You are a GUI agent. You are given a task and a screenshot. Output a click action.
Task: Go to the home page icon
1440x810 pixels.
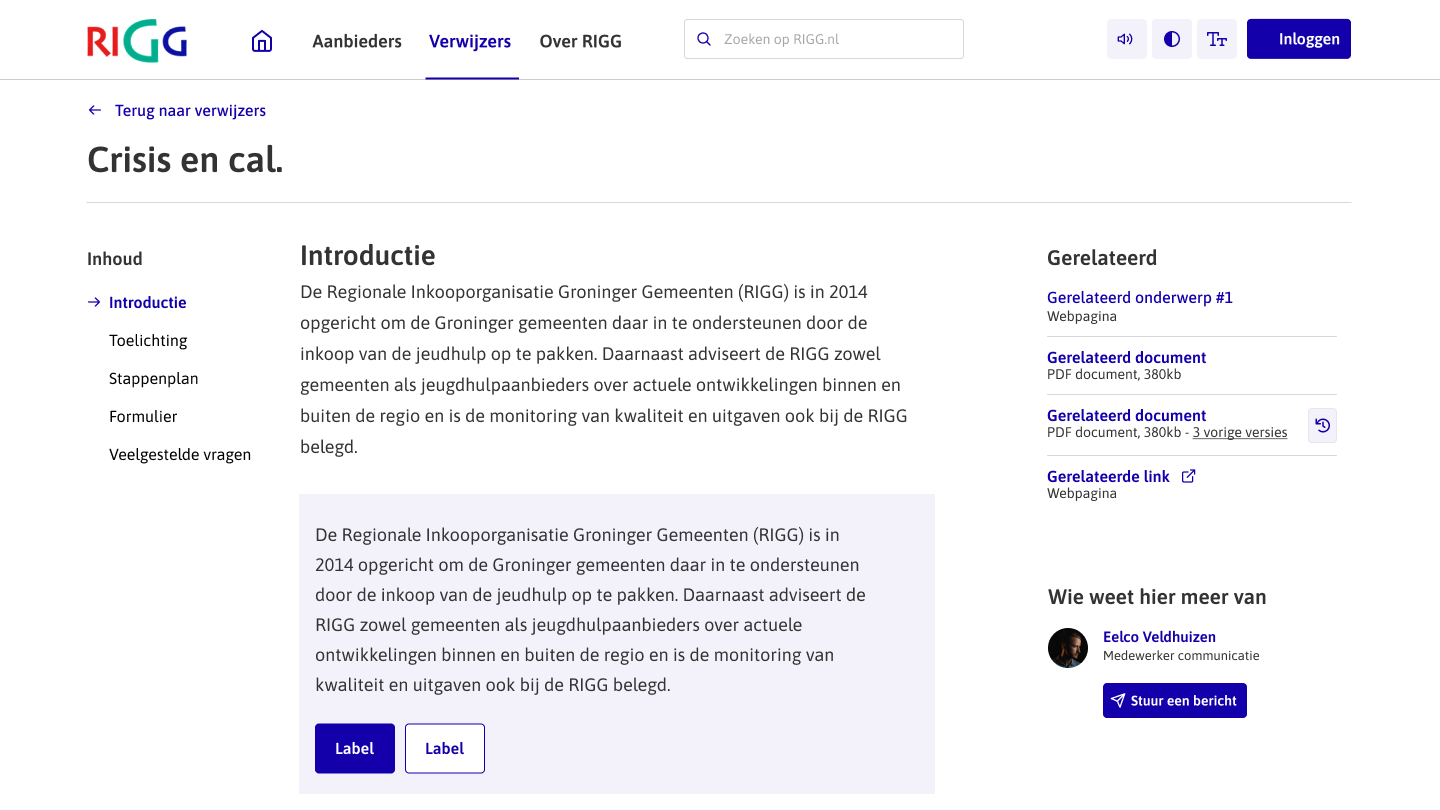point(262,41)
